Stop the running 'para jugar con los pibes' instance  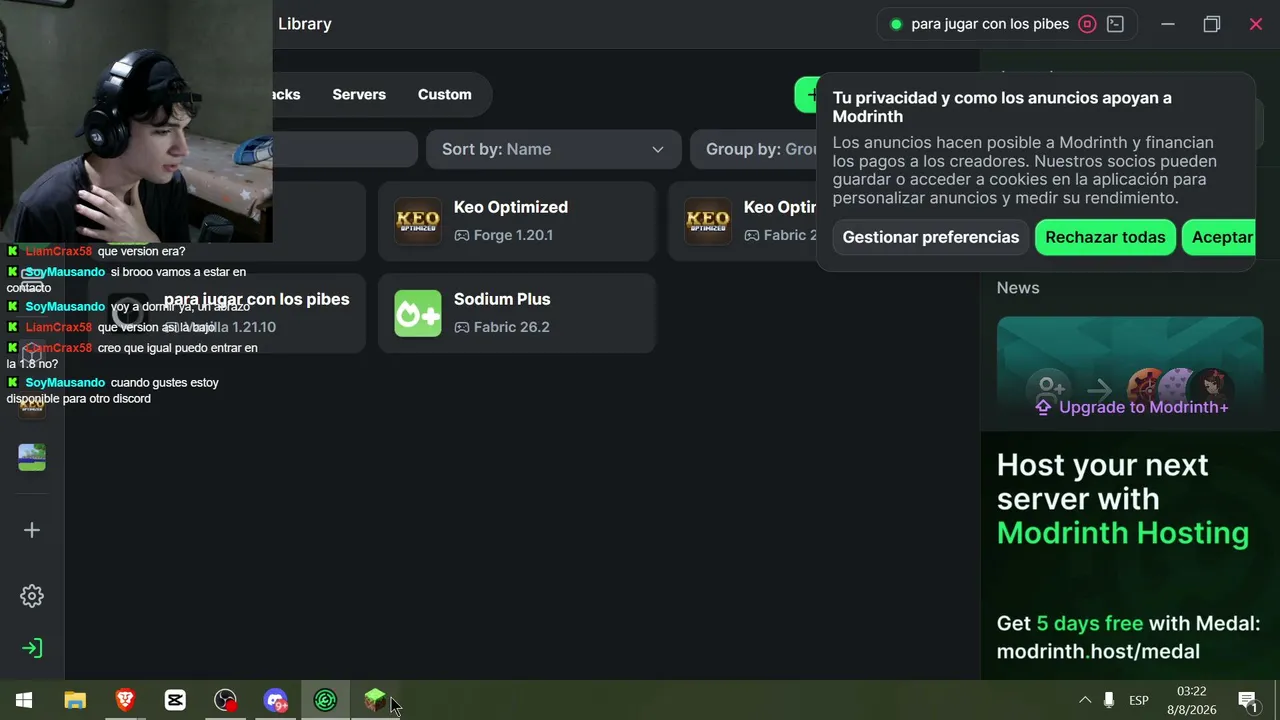point(1088,24)
